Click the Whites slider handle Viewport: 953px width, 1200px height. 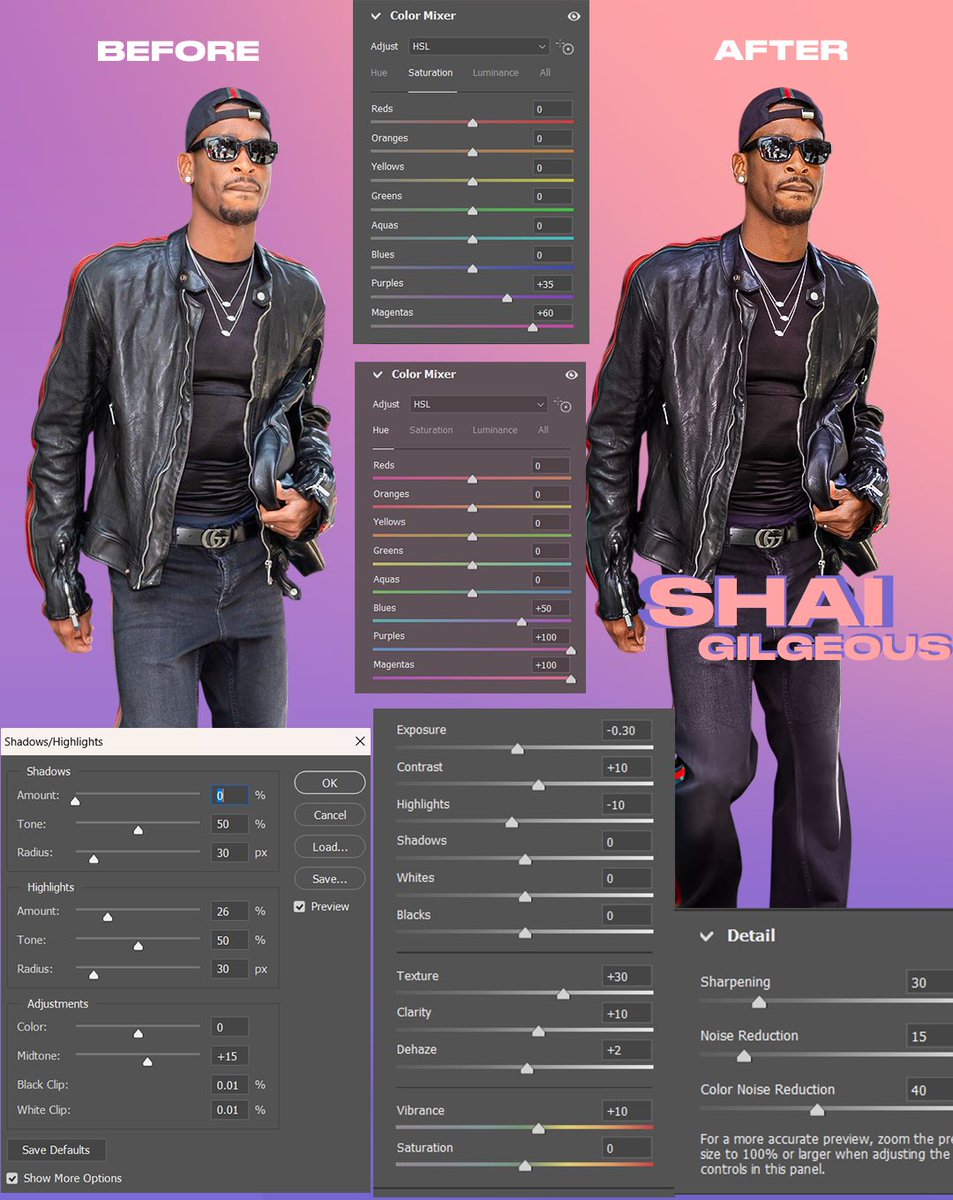coord(525,896)
